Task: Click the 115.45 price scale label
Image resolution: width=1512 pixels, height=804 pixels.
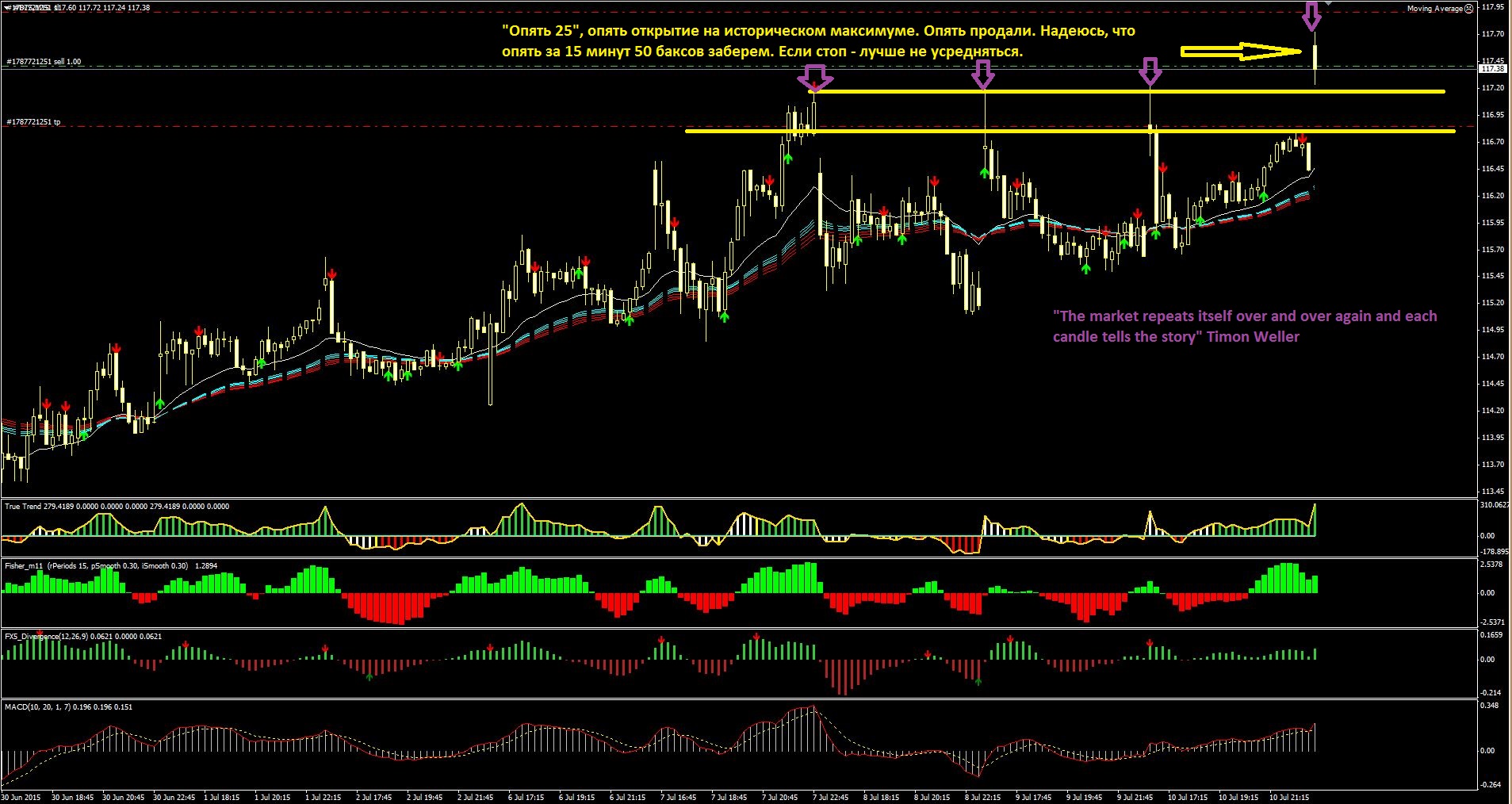Action: pos(1492,276)
